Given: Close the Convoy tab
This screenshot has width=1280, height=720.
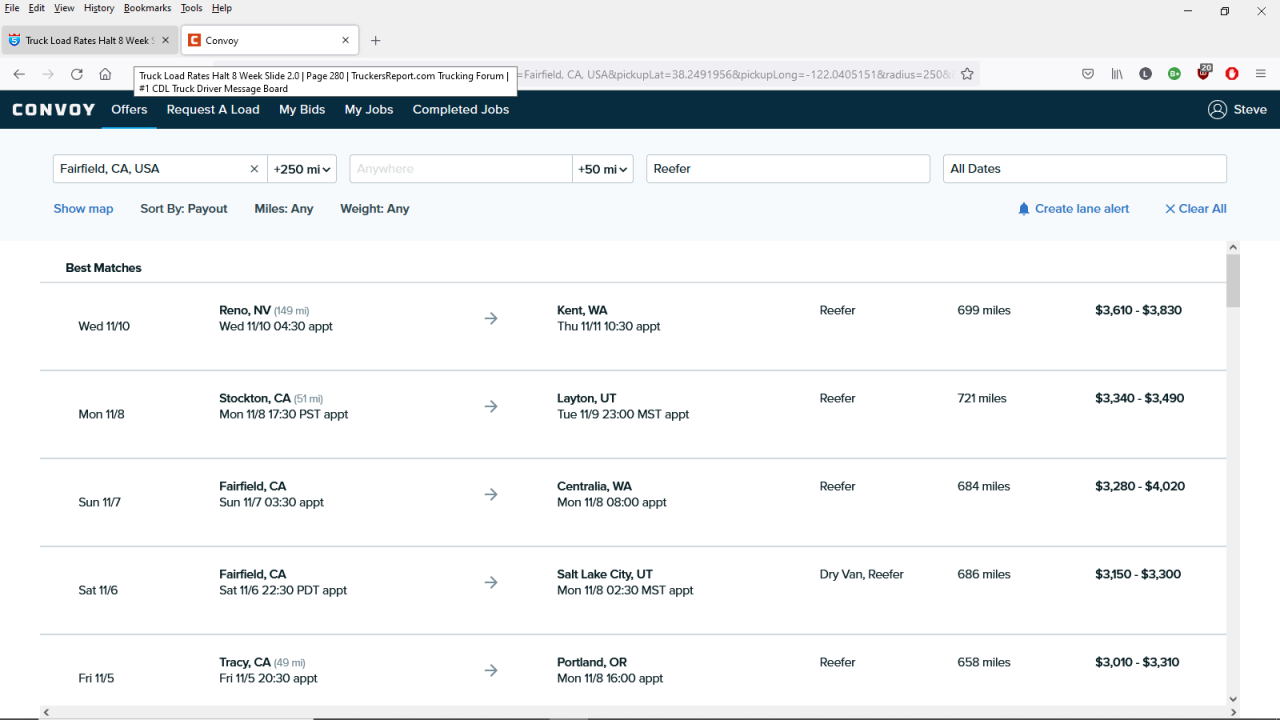Looking at the screenshot, I should pyautogui.click(x=345, y=41).
